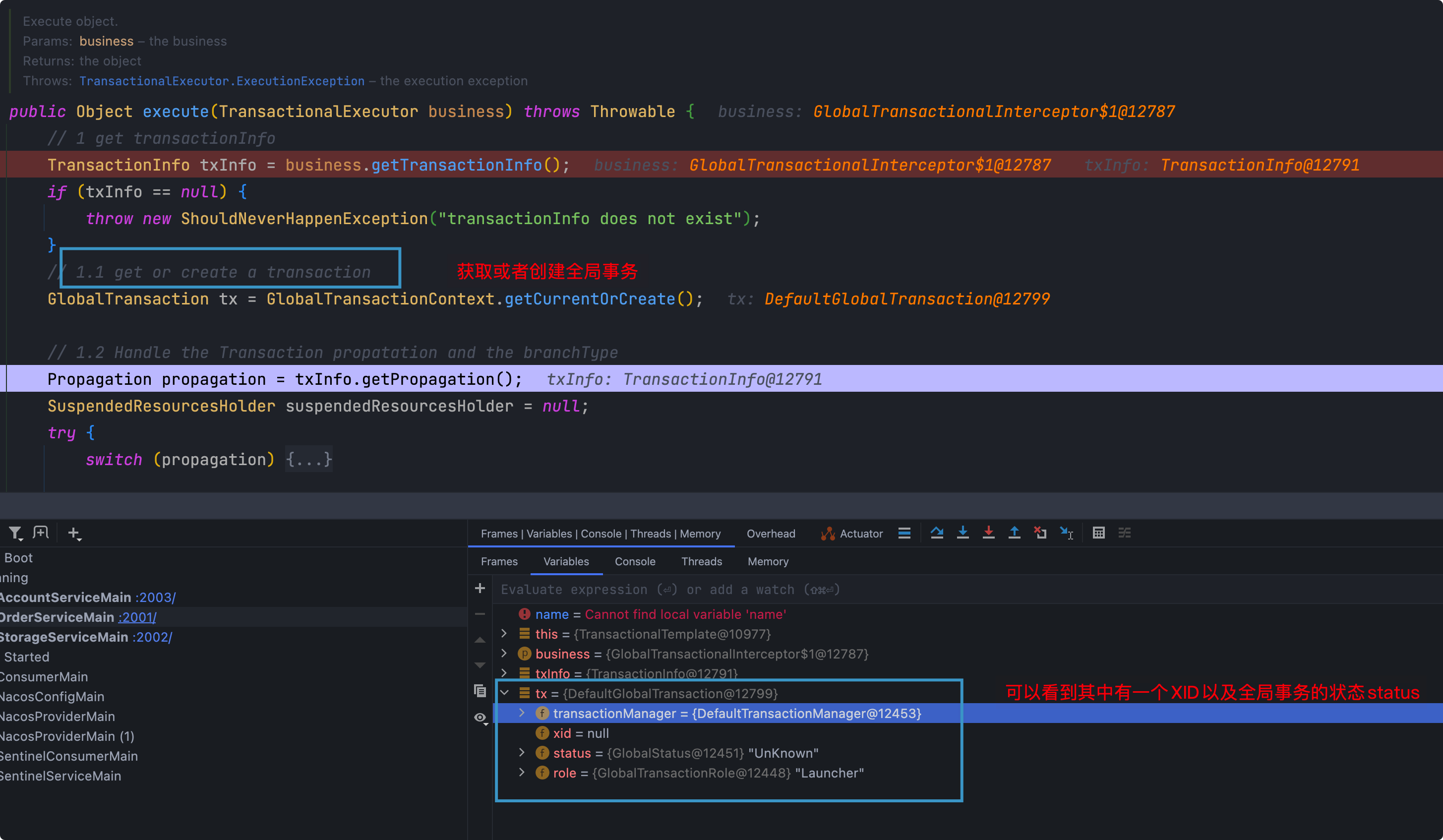Open the Actuator tab
Viewport: 1443px width, 840px height.
[852, 534]
